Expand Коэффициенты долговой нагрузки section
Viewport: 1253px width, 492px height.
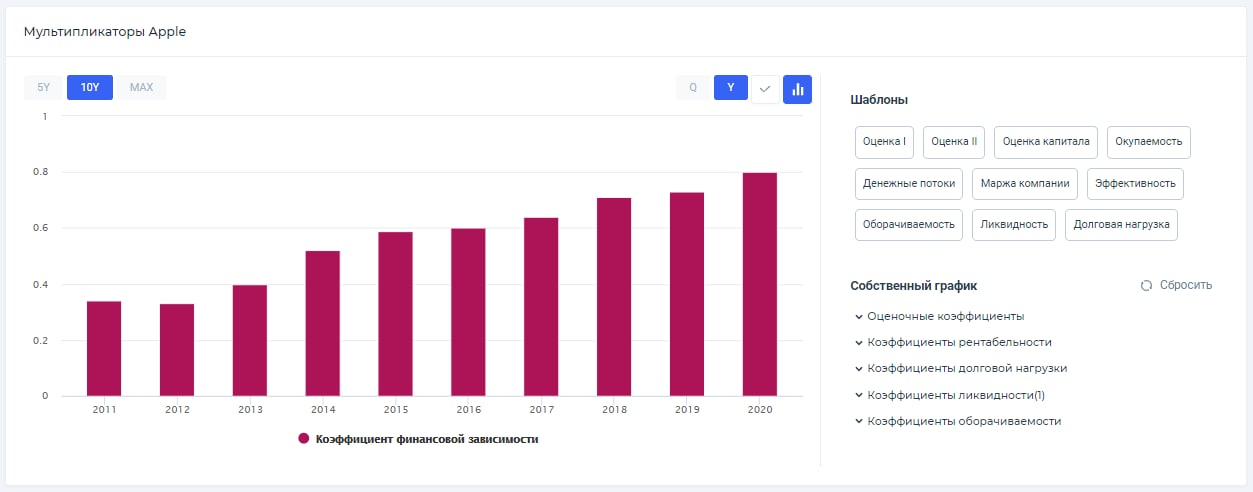click(961, 368)
